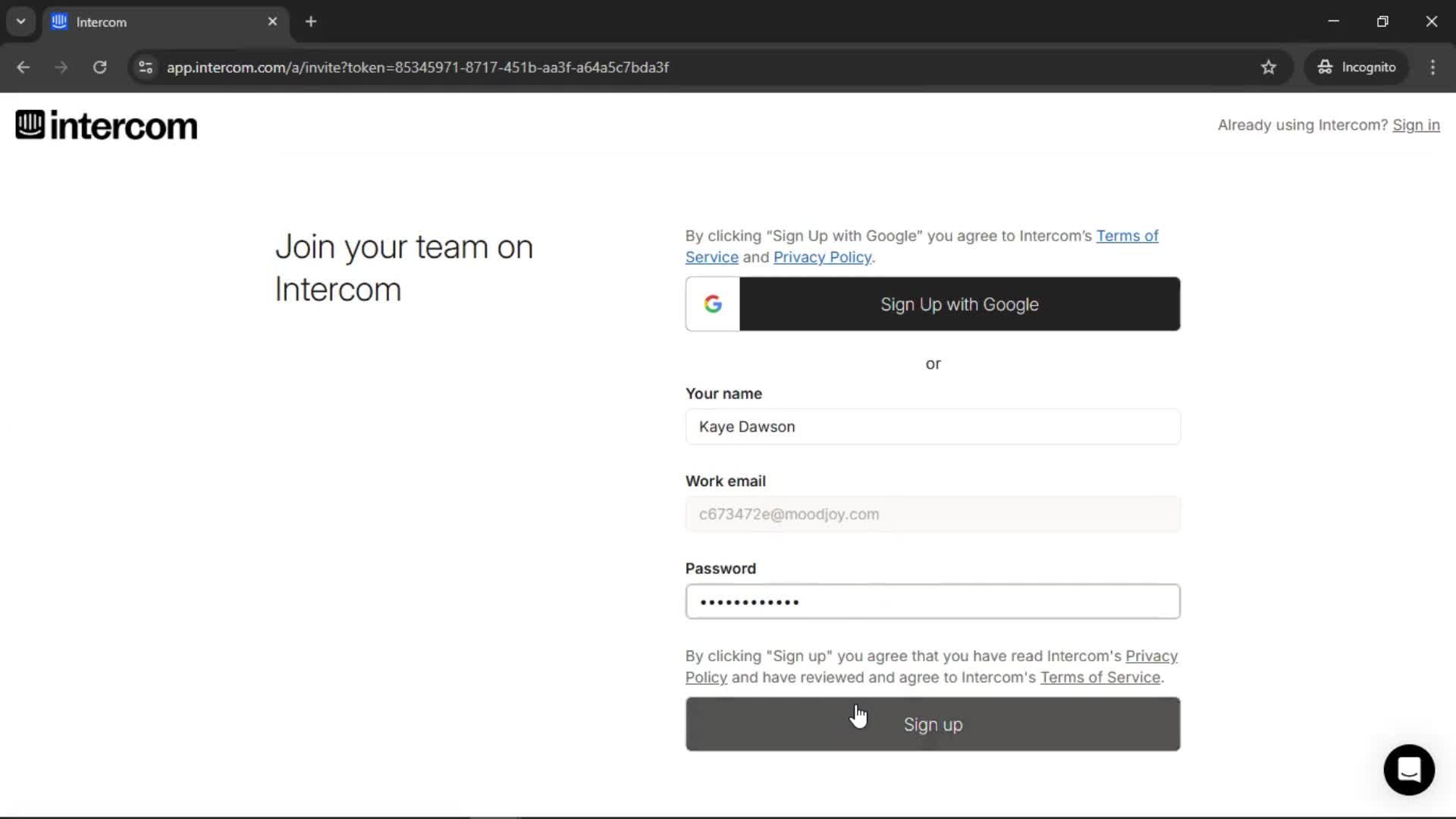Open a new browser tab
Viewport: 1456px width, 819px height.
(x=311, y=22)
